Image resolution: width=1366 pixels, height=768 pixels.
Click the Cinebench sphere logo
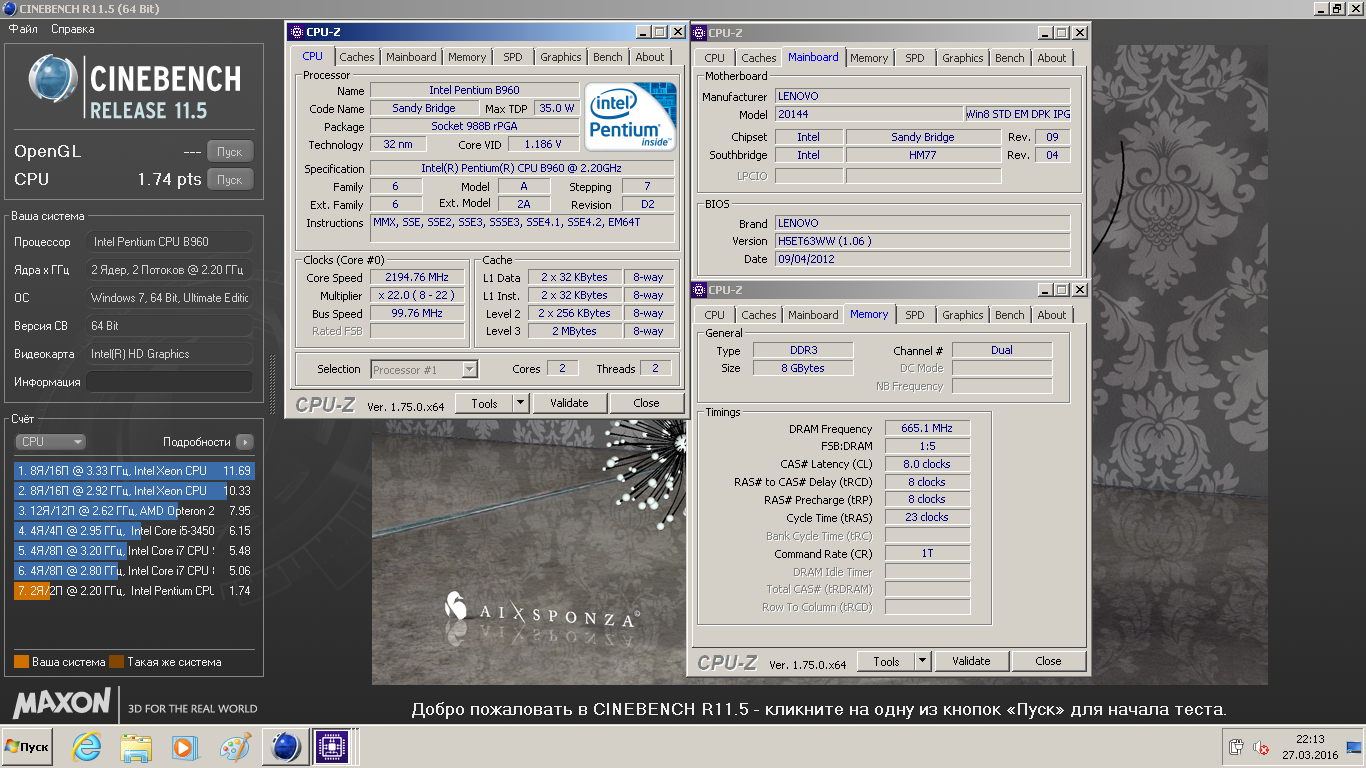click(53, 78)
